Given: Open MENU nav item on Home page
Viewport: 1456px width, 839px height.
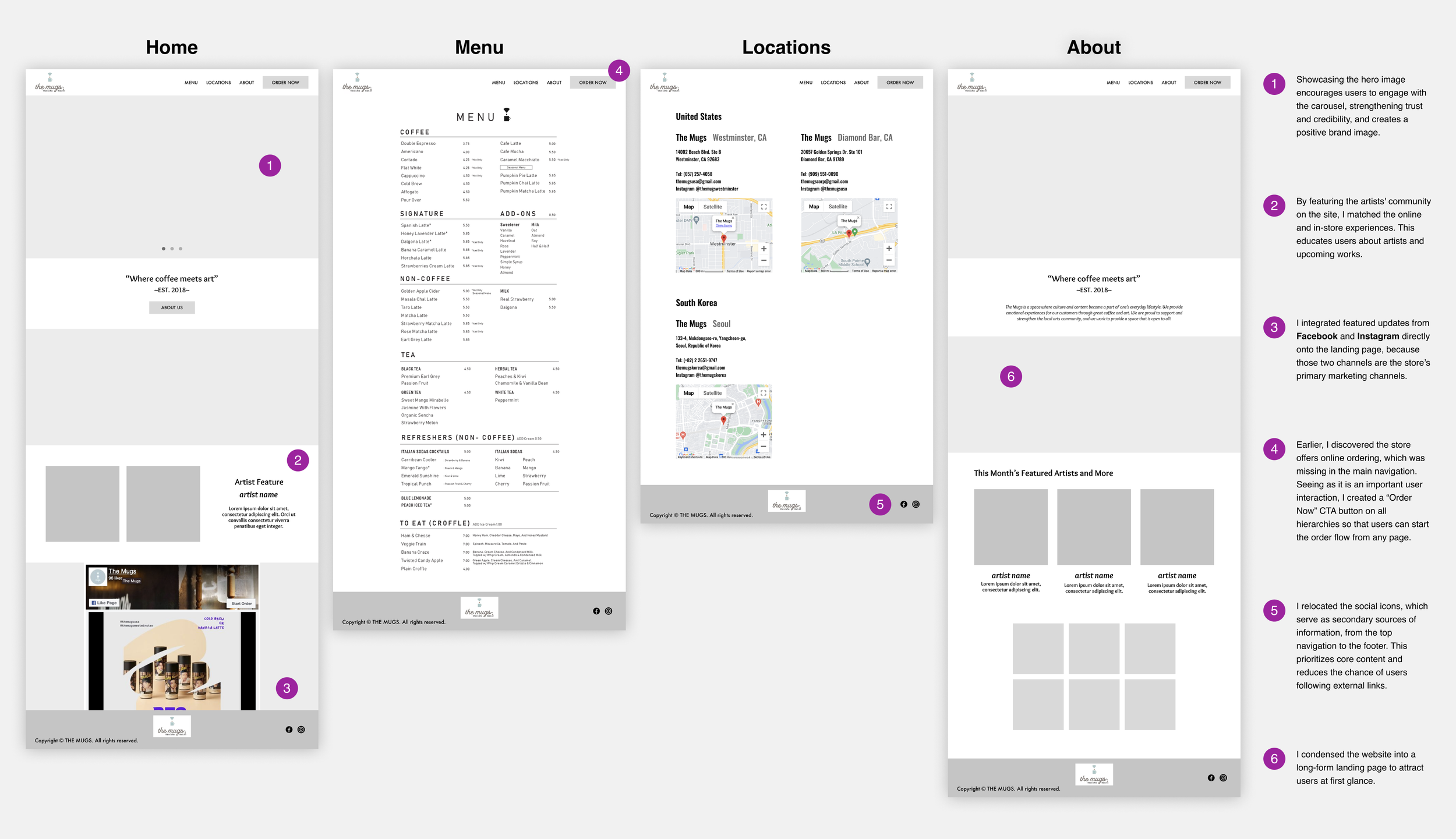Looking at the screenshot, I should coord(191,83).
